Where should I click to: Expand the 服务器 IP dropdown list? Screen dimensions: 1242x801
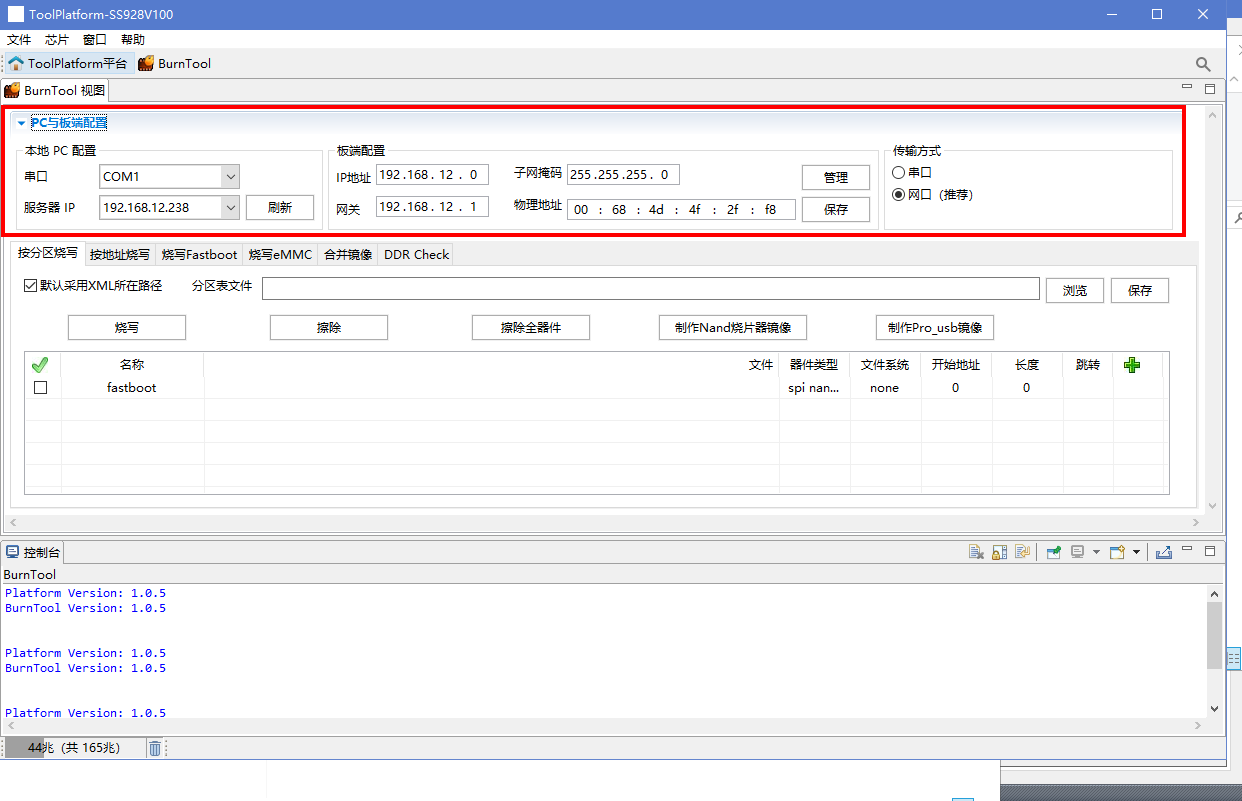tap(231, 207)
